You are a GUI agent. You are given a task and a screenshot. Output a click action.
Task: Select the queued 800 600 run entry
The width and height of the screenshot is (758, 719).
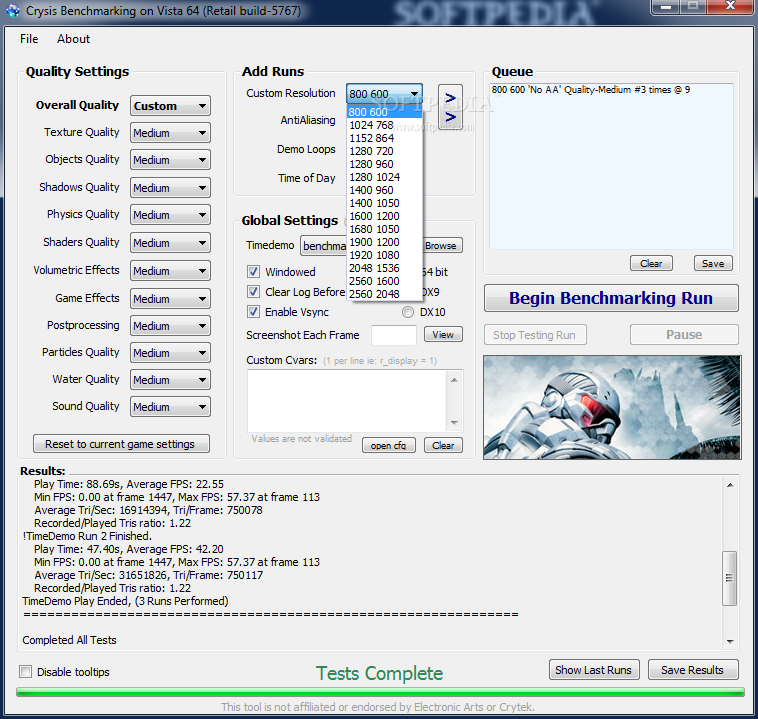[591, 90]
